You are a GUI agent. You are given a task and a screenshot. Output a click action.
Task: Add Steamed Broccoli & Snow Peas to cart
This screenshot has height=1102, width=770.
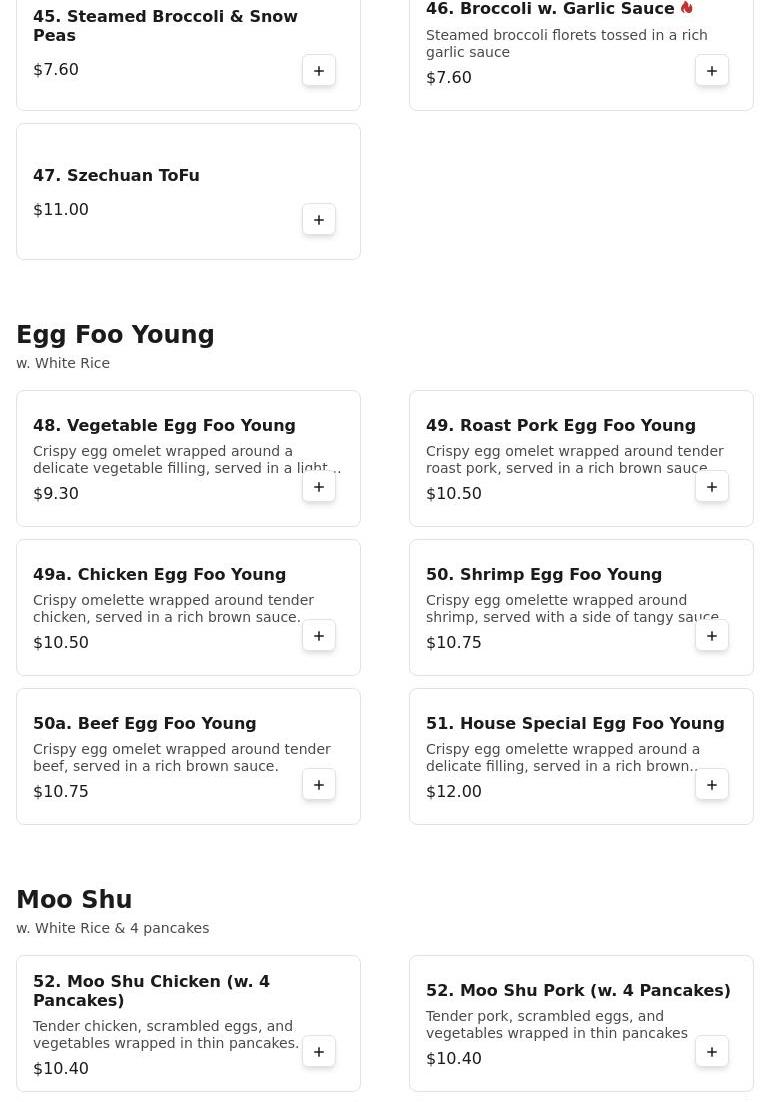(319, 71)
